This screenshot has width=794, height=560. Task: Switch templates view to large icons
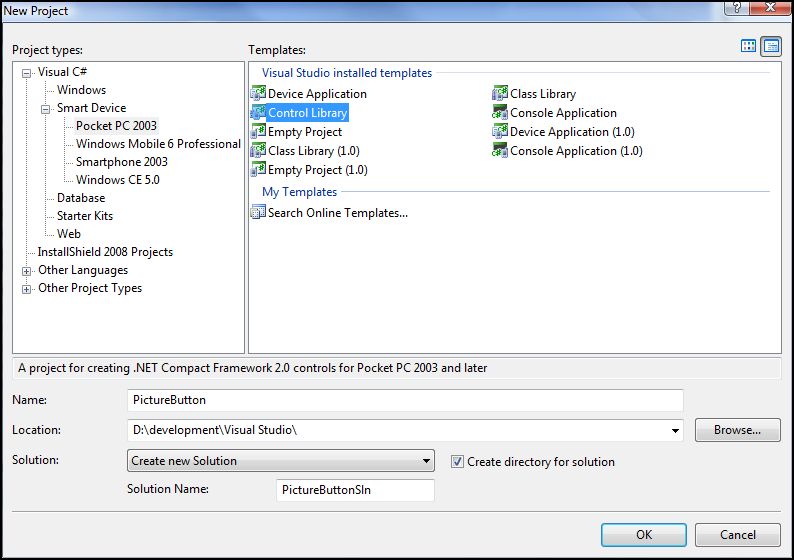pyautogui.click(x=748, y=46)
